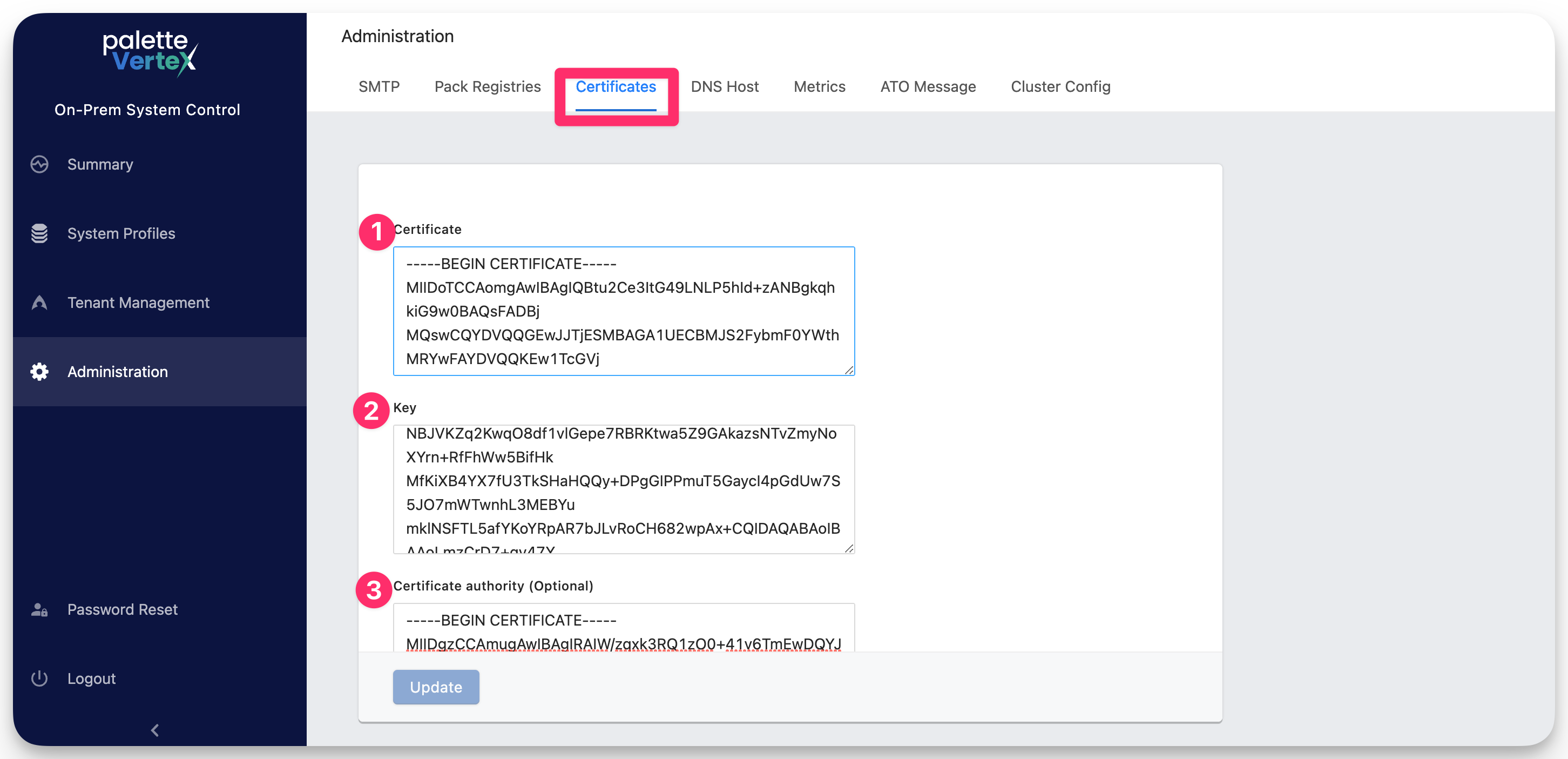
Task: Click the Certificate field resize handle
Action: 849,370
